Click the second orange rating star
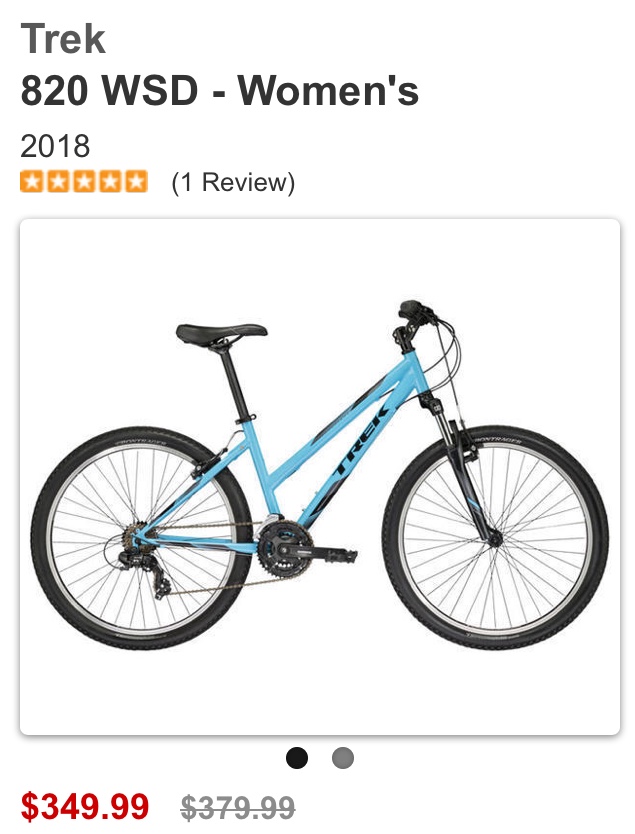This screenshot has height=834, width=635. click(x=59, y=181)
